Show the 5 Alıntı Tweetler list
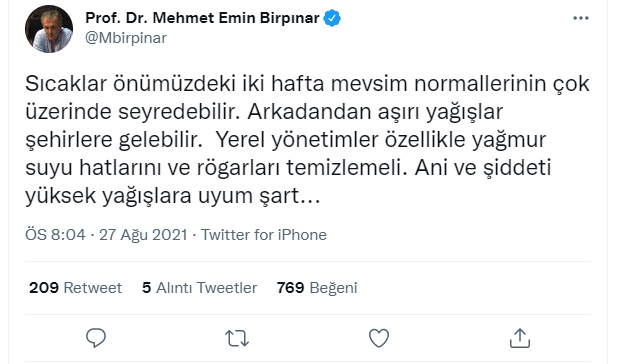 (200, 288)
